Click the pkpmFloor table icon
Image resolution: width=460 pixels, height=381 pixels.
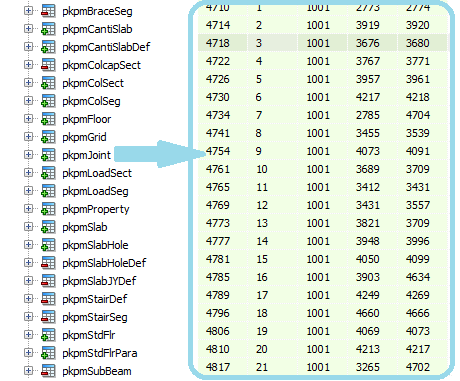tap(48, 119)
